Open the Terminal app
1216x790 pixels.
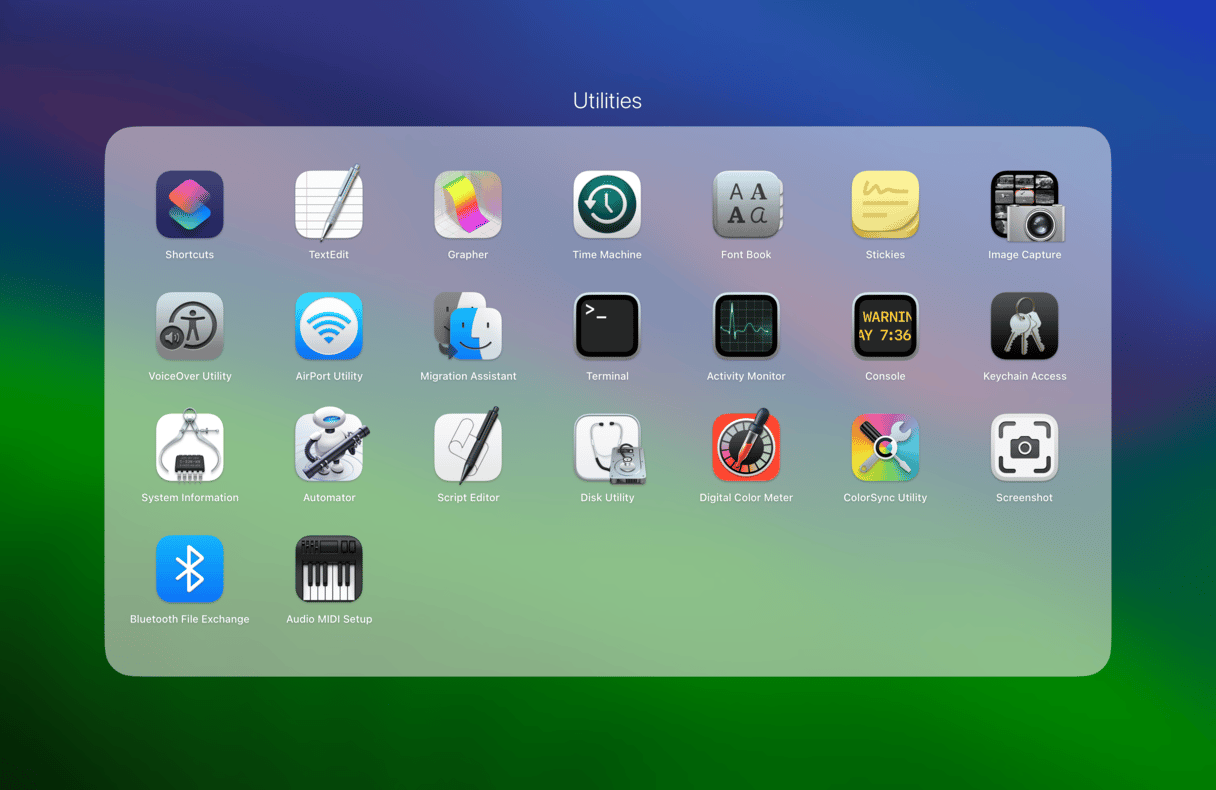[x=607, y=326]
